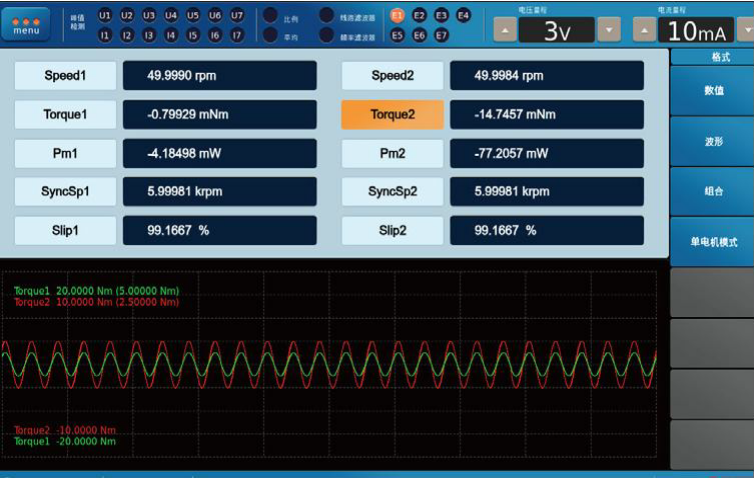
Task: Select I4 peak detection indicator
Action: (171, 35)
